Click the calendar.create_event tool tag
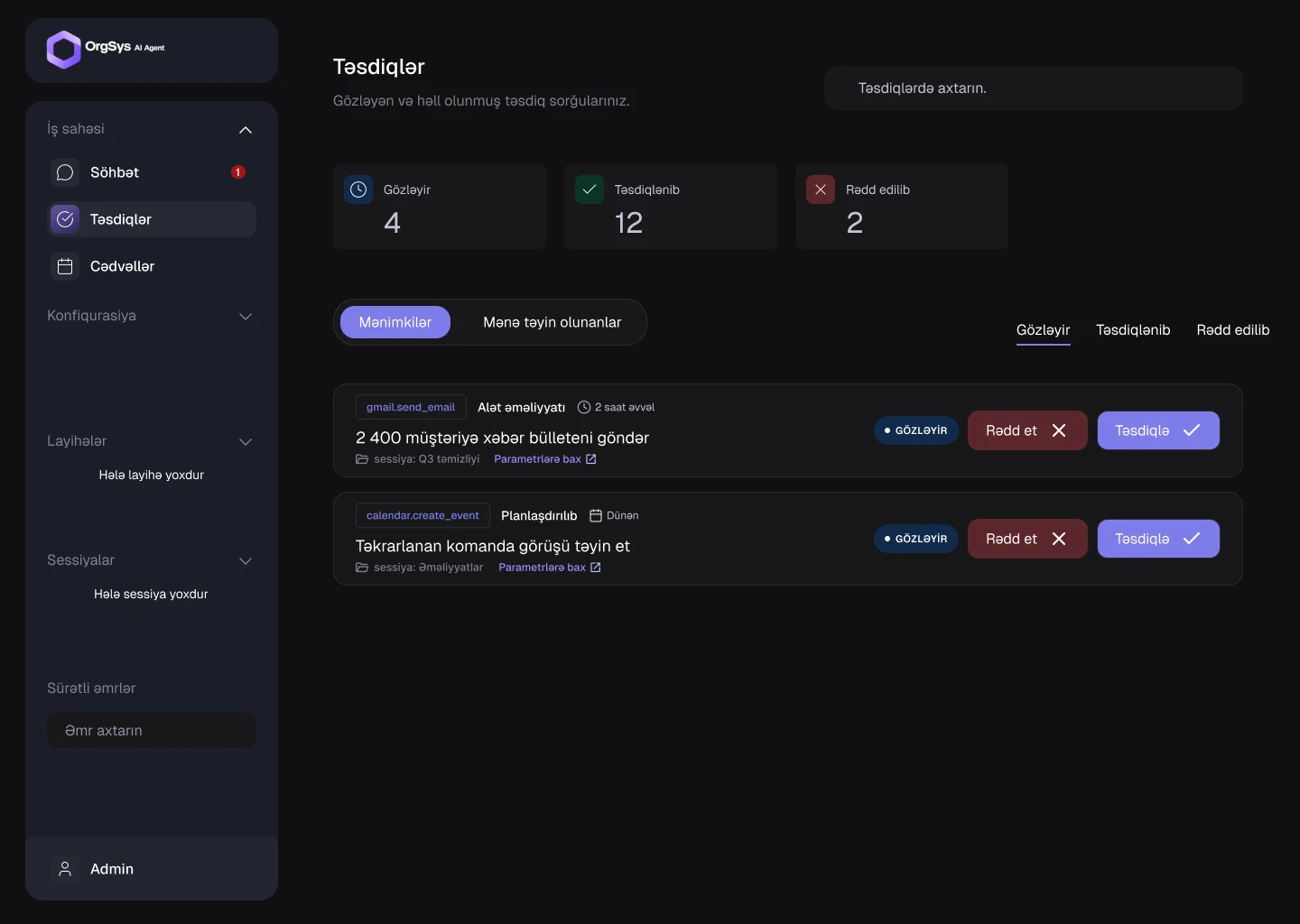Viewport: 1300px width, 924px height. tap(422, 515)
